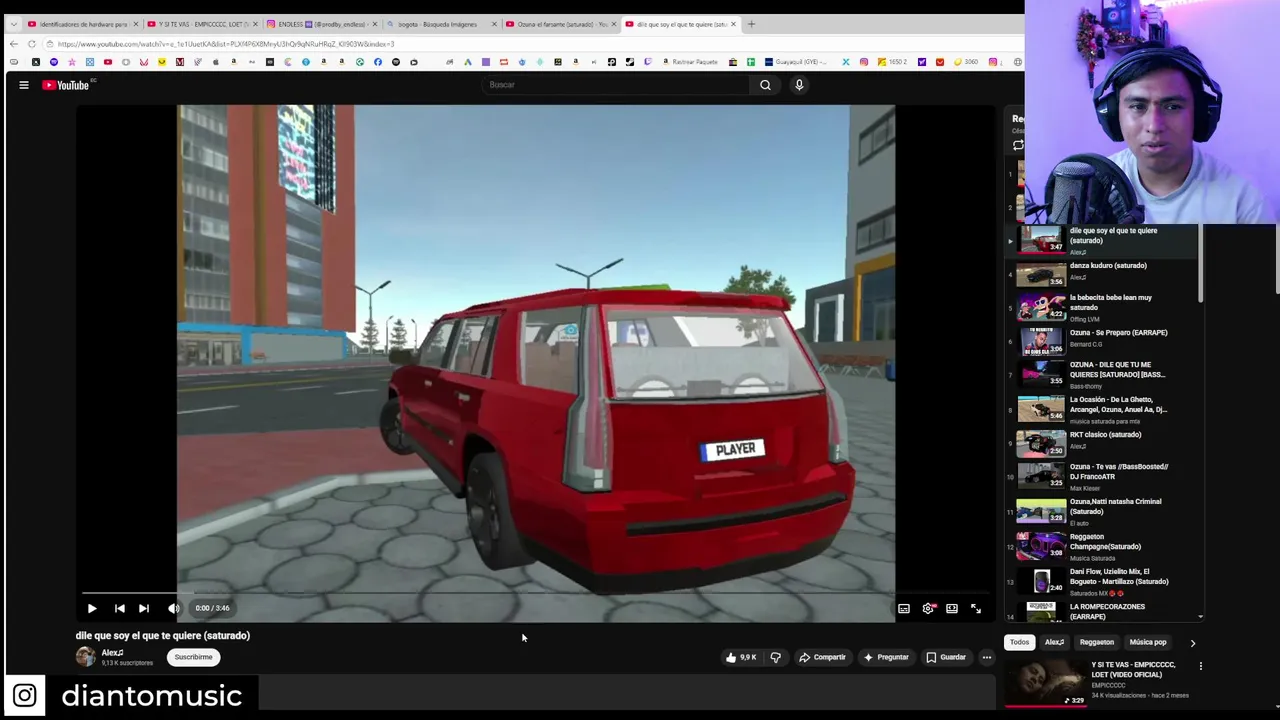Select the Música pop filter chip
The width and height of the screenshot is (1280, 720).
pyautogui.click(x=1148, y=642)
